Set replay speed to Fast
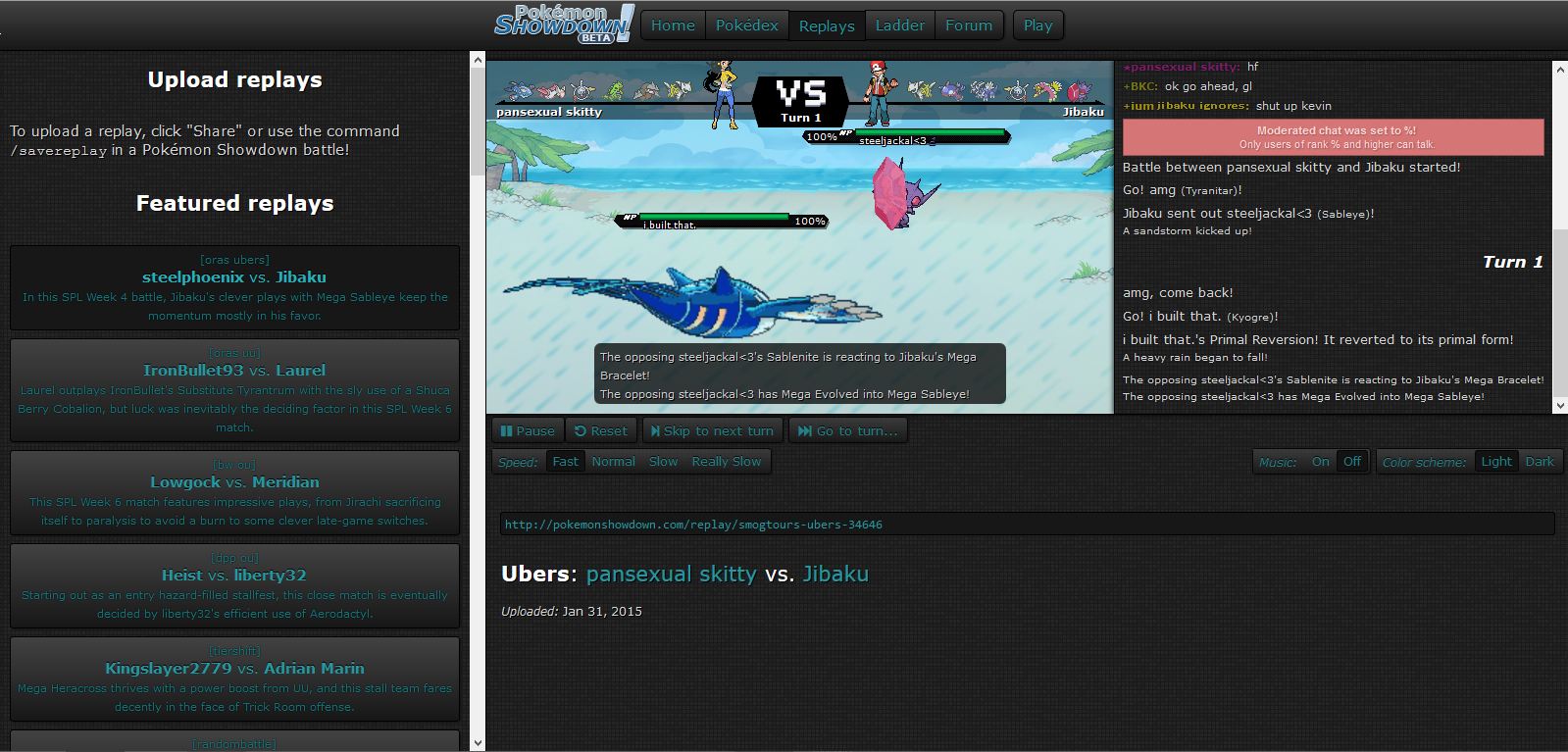This screenshot has height=752, width=1568. (x=565, y=462)
